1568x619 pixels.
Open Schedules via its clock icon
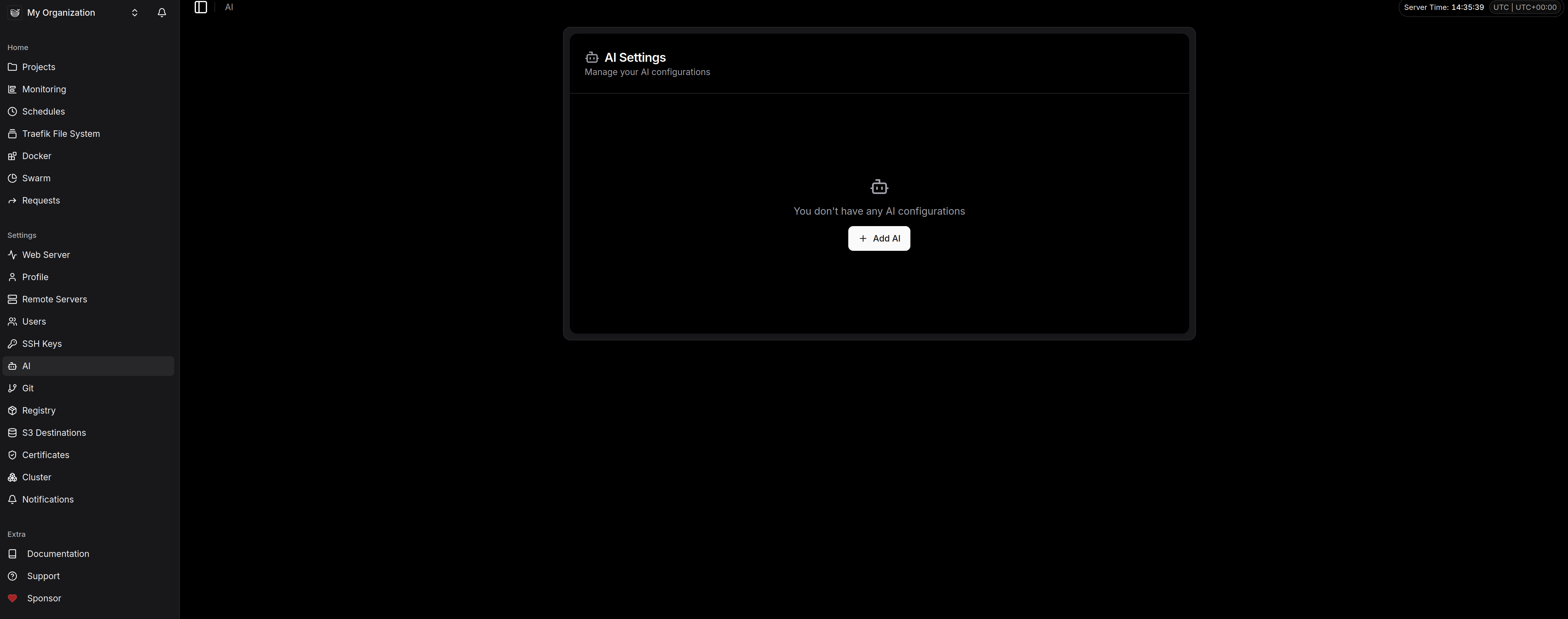pos(12,112)
